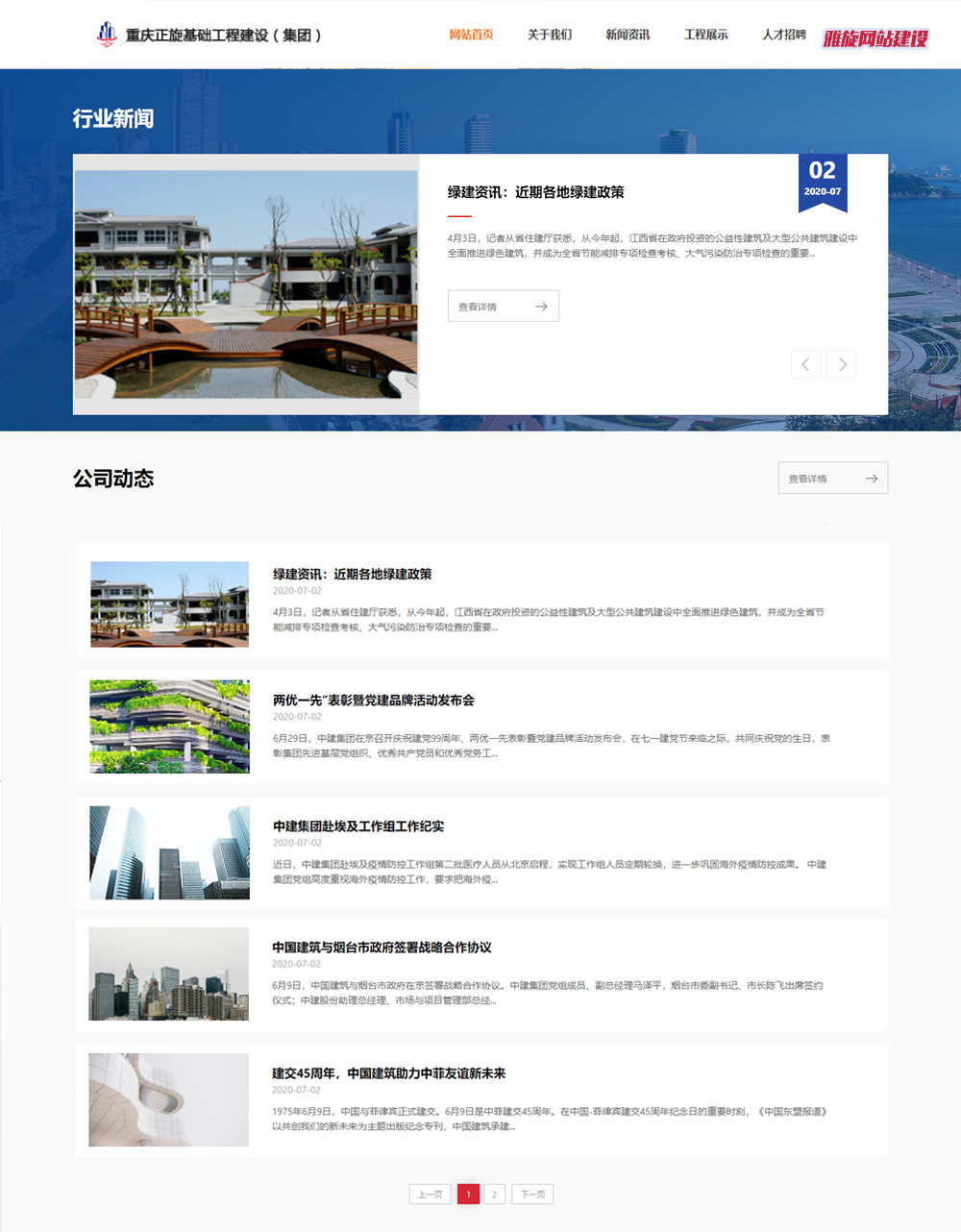Open the 中国建筑与烟台市政府签署战略合作协议 article
Image resolution: width=961 pixels, height=1232 pixels.
382,948
